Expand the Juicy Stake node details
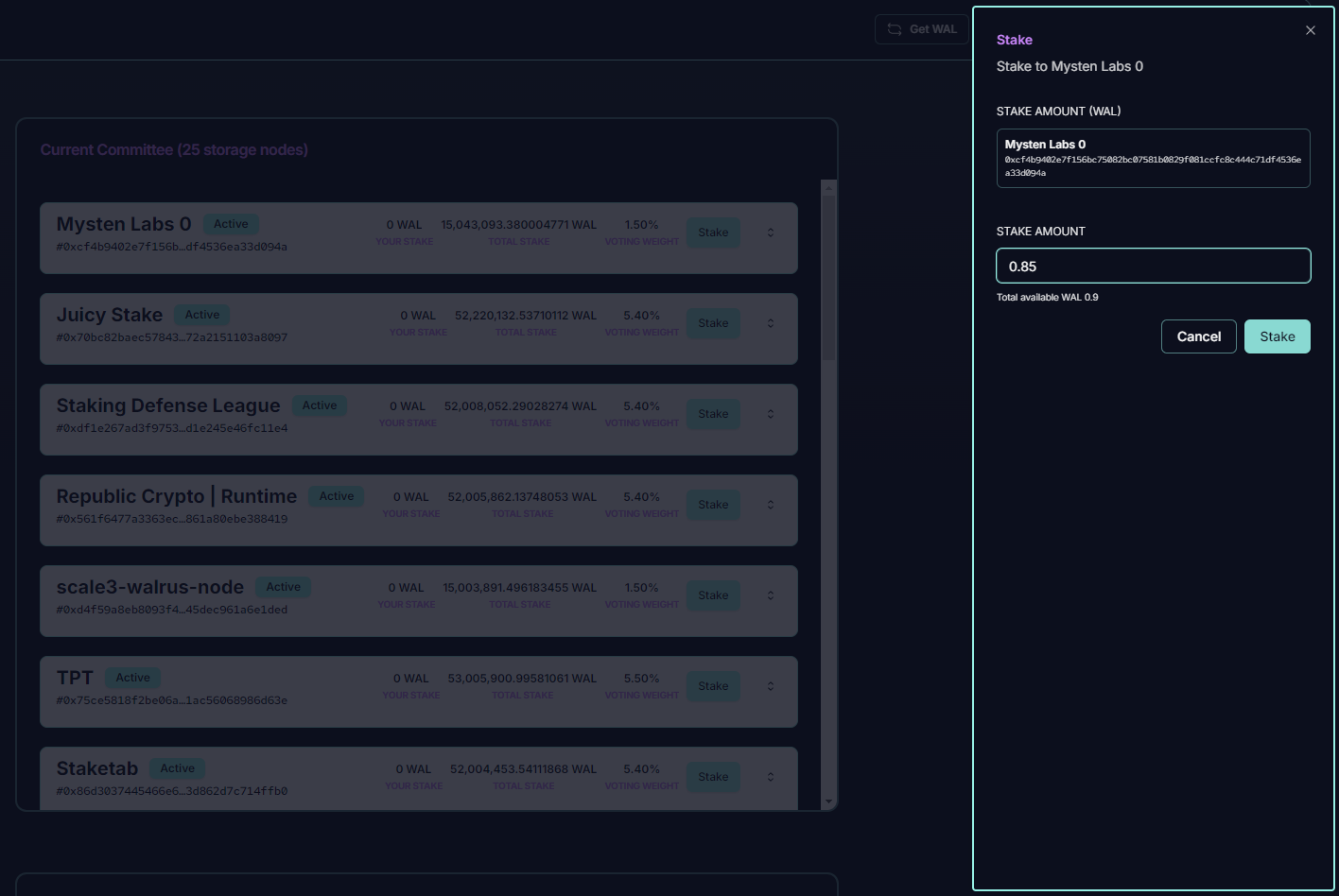Screen dimensions: 1339x896 771,323
